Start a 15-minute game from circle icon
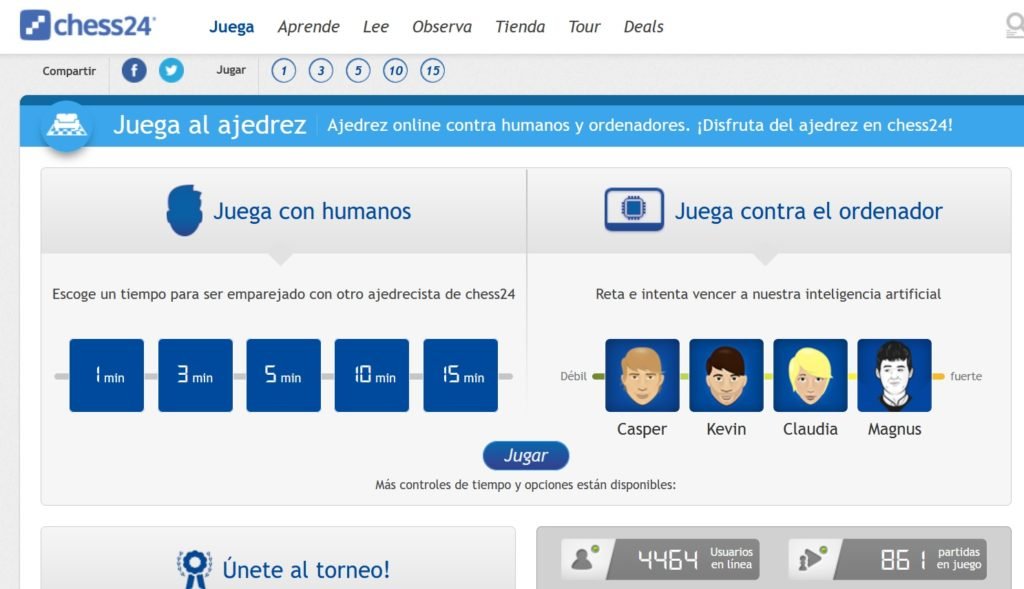 tap(432, 71)
